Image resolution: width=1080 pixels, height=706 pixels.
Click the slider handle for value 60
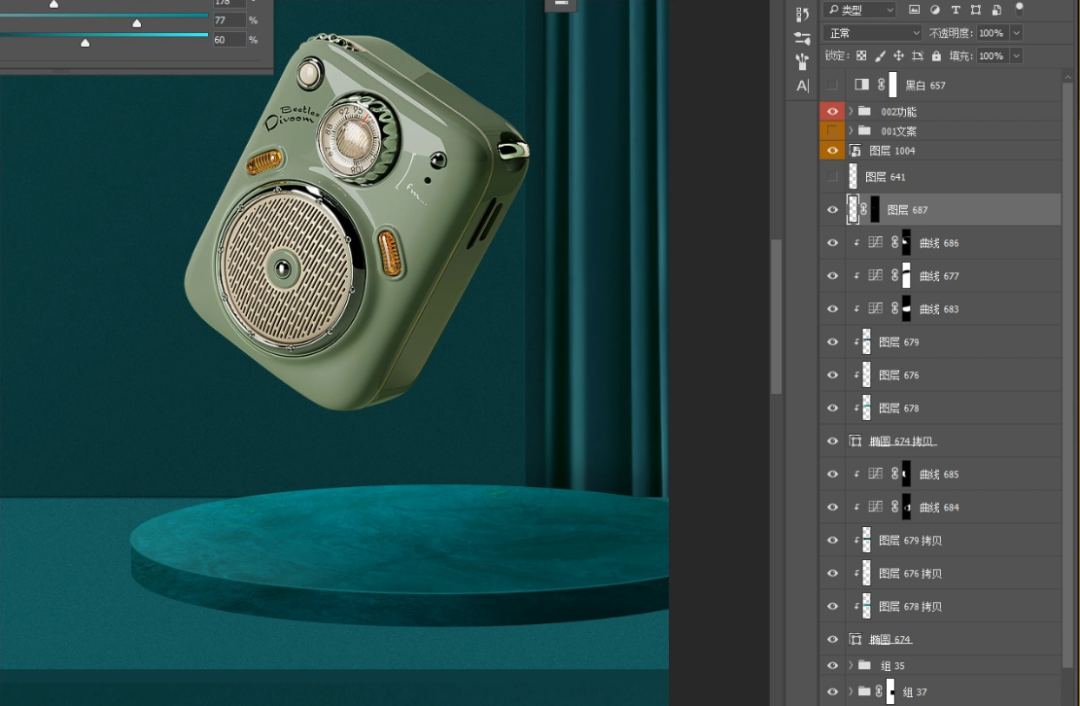coord(85,43)
